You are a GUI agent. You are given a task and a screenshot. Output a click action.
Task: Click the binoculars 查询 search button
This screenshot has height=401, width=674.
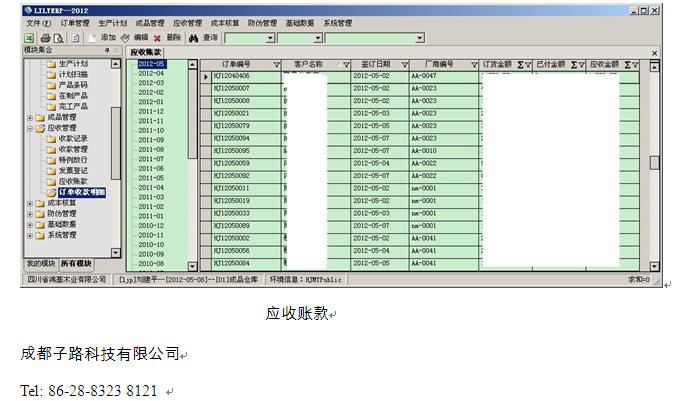202,37
